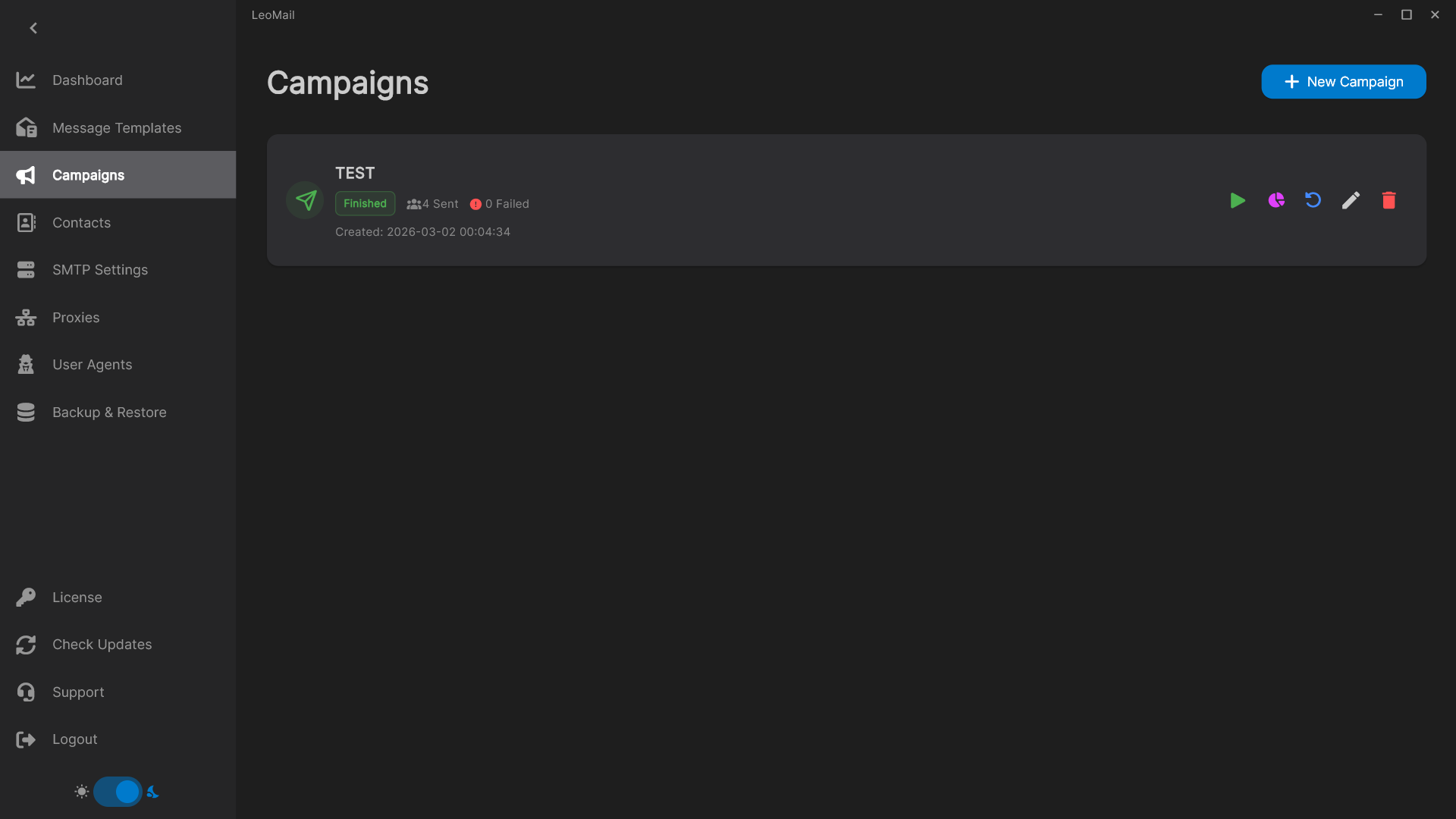View TEST campaign statistics pie chart
1456x819 pixels.
(1276, 200)
